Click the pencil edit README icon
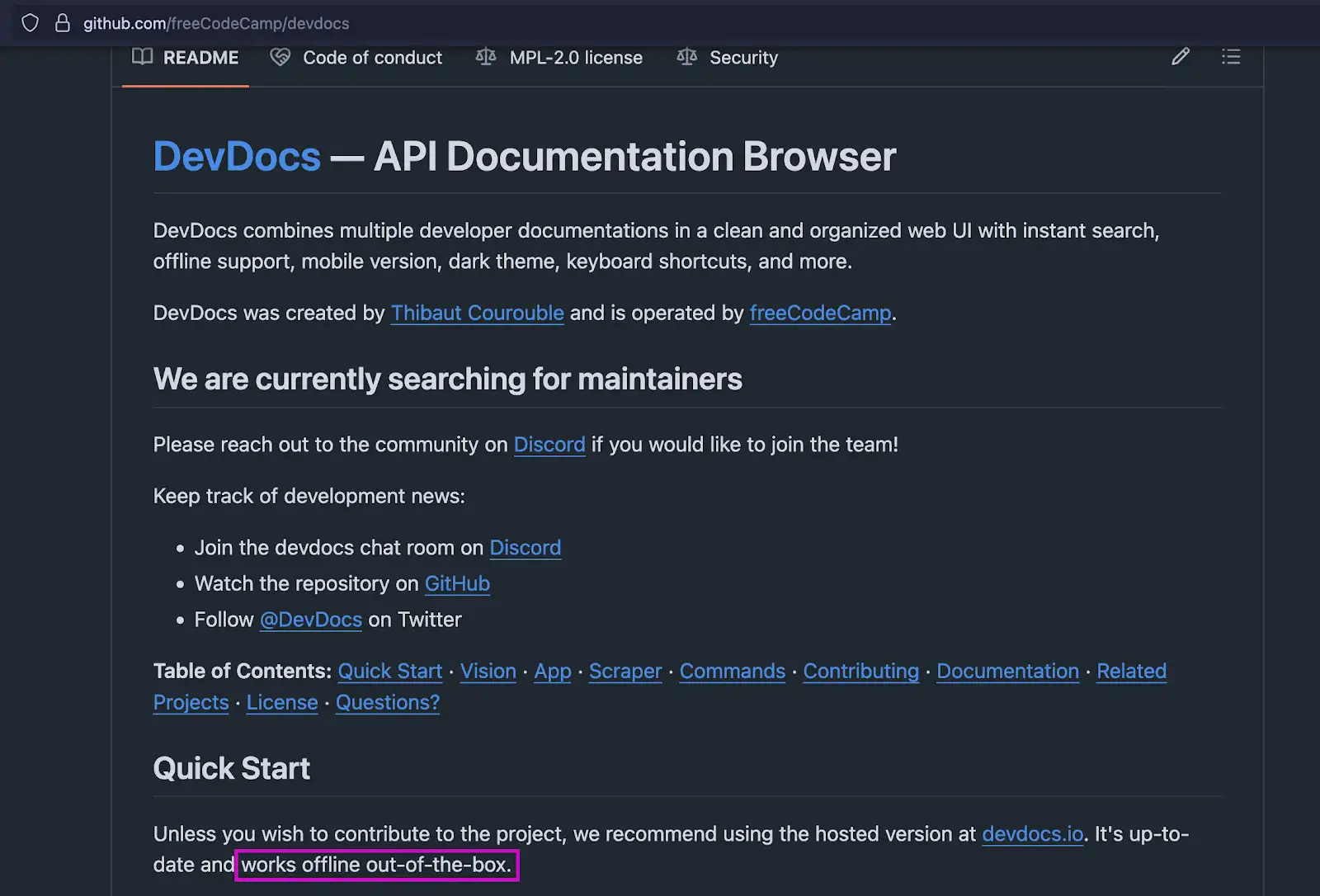 [x=1181, y=56]
